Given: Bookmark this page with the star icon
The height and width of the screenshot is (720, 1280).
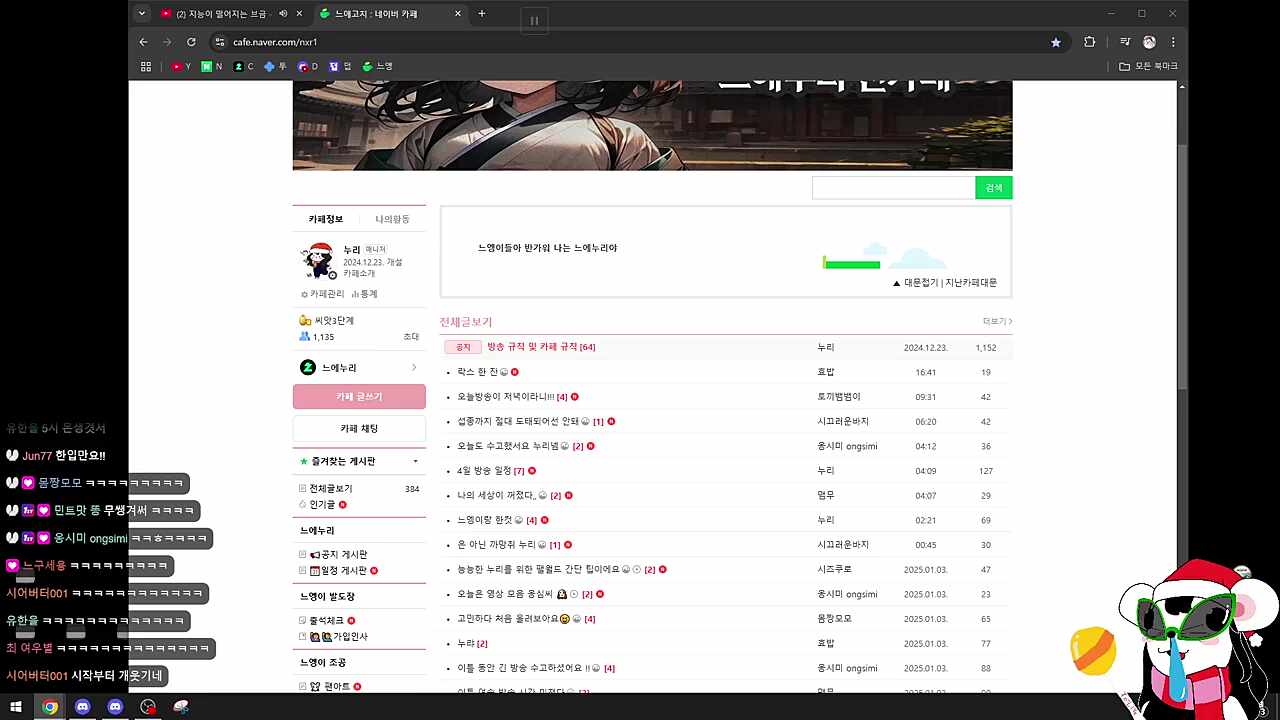Looking at the screenshot, I should pos(1056,42).
